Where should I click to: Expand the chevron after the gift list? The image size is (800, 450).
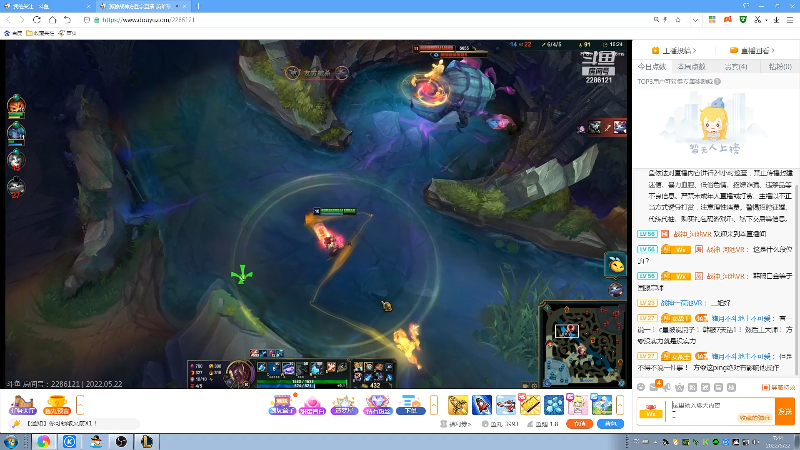tap(620, 405)
